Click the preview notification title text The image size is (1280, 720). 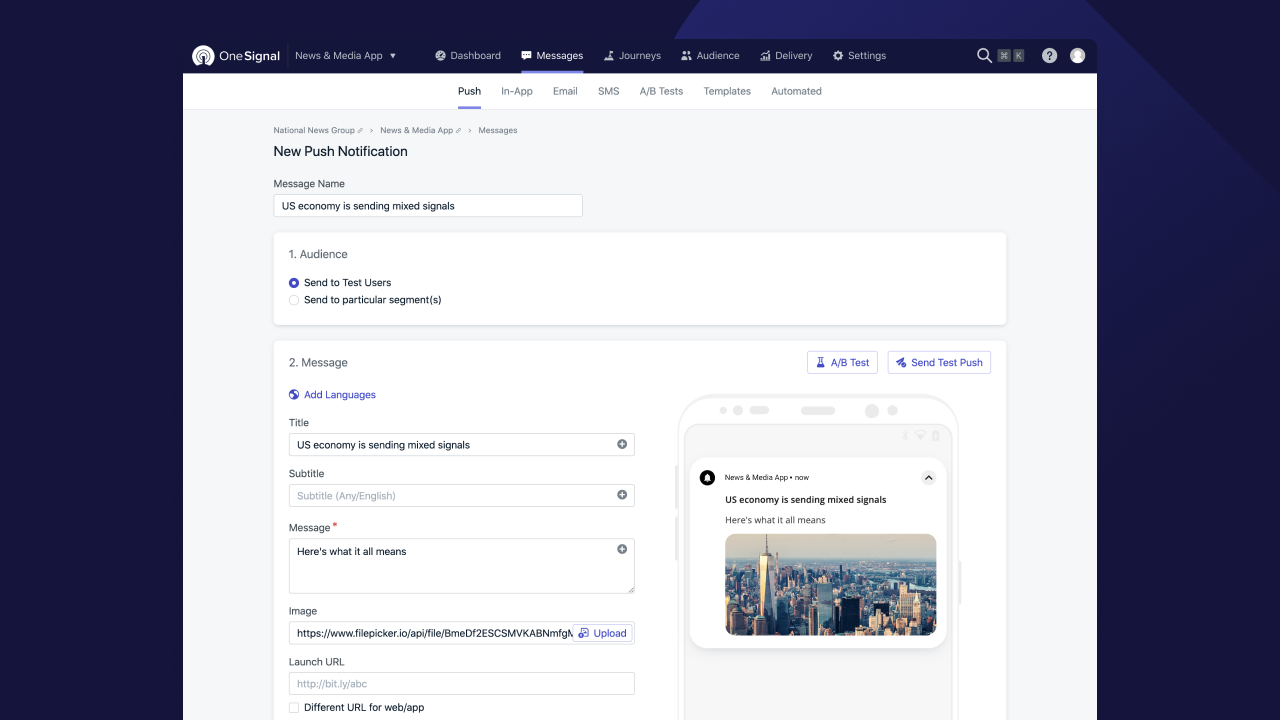point(806,500)
